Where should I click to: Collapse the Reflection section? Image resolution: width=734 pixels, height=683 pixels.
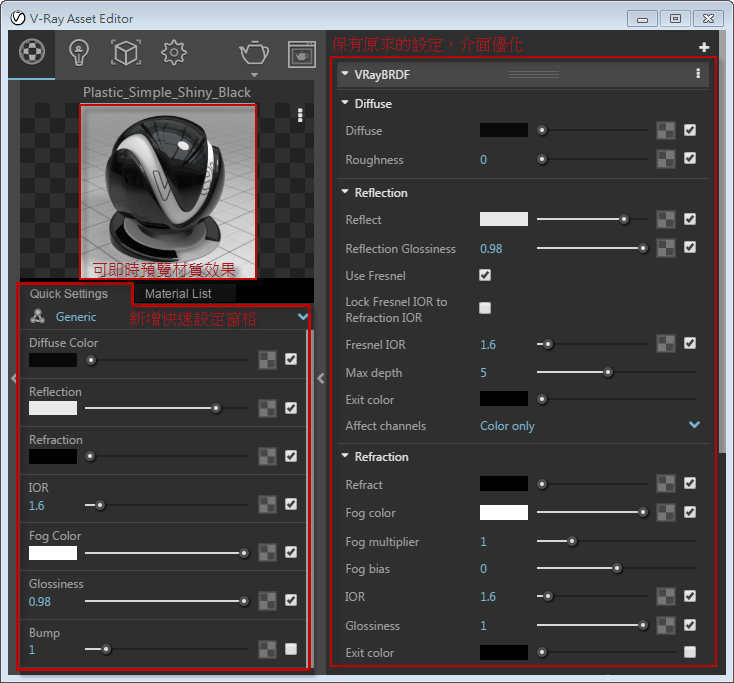tap(345, 191)
